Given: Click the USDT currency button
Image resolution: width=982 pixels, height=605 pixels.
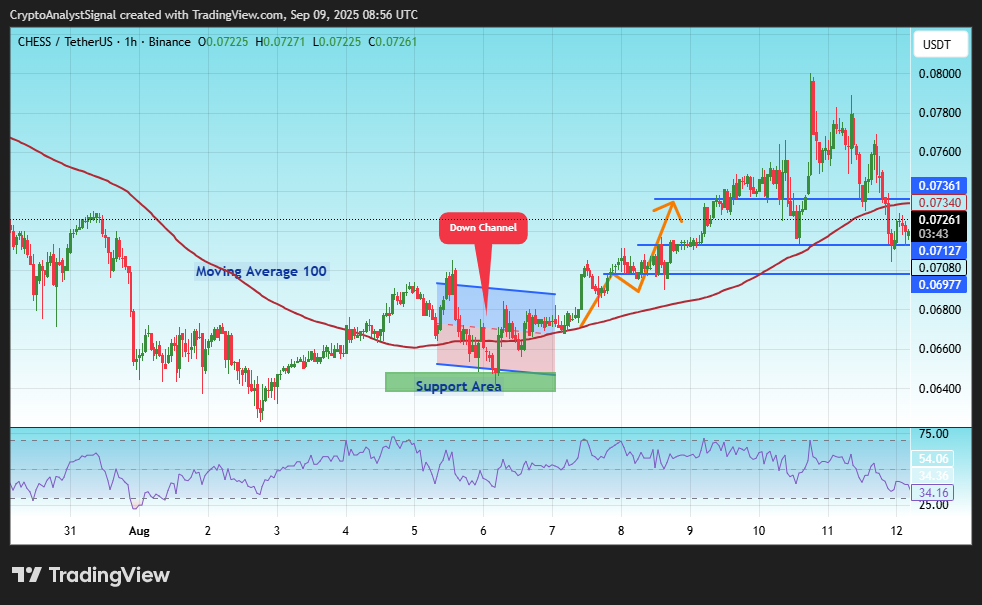Looking at the screenshot, I should coord(936,44).
